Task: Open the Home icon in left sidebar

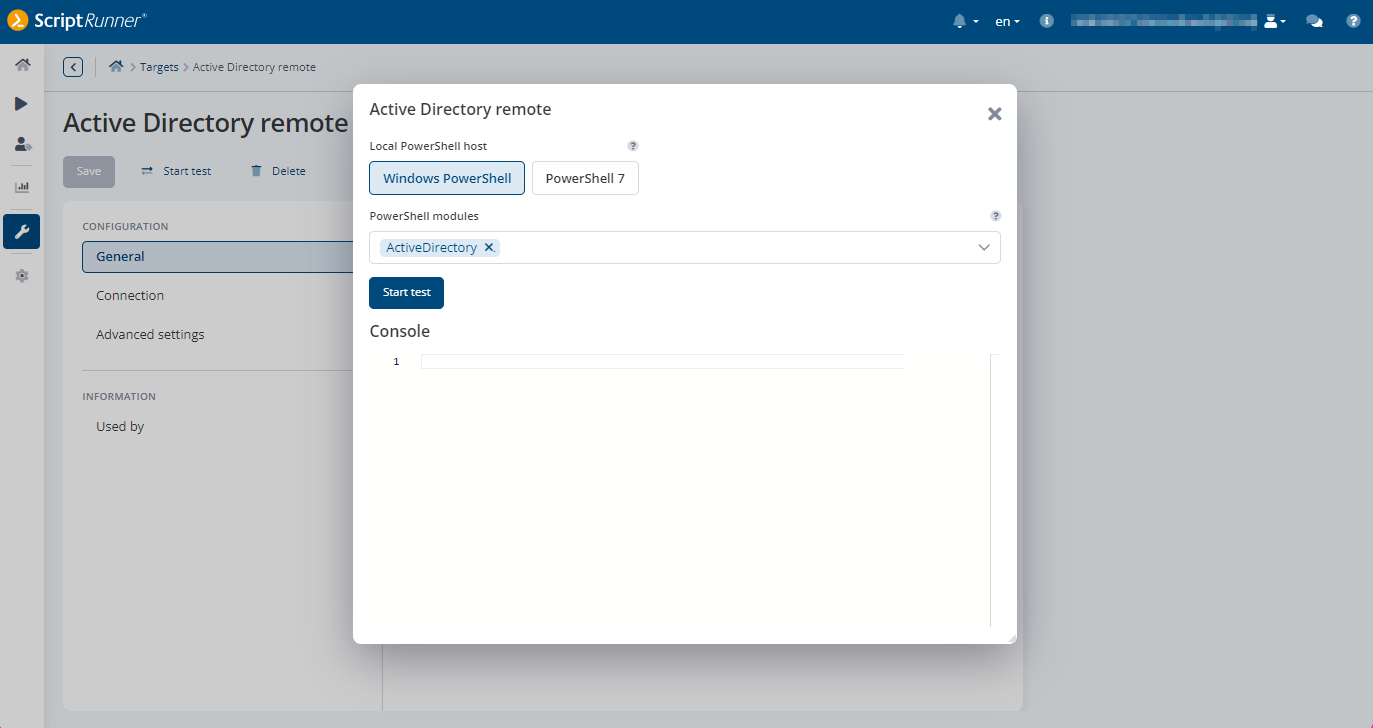Action: point(22,65)
